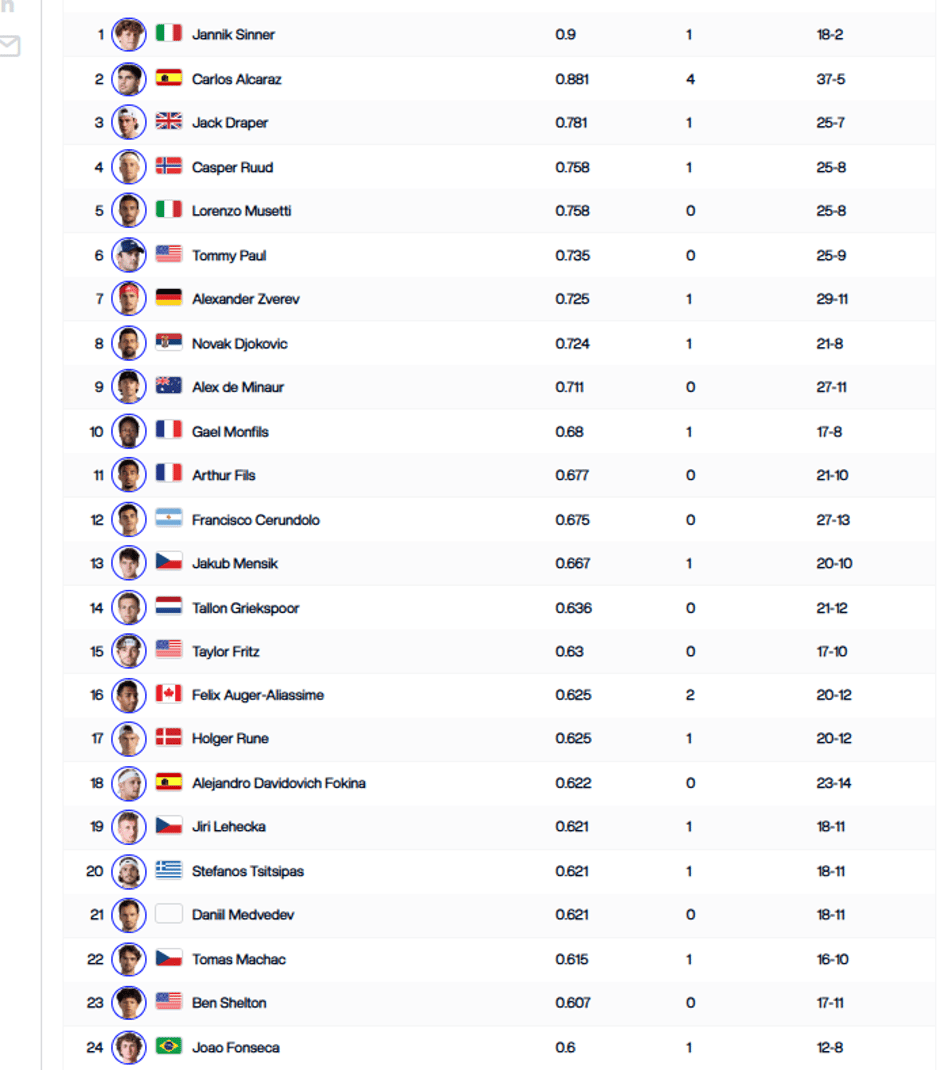Image resolution: width=950 pixels, height=1070 pixels.
Task: Click the email share icon in left sidebar
Action: [9, 46]
